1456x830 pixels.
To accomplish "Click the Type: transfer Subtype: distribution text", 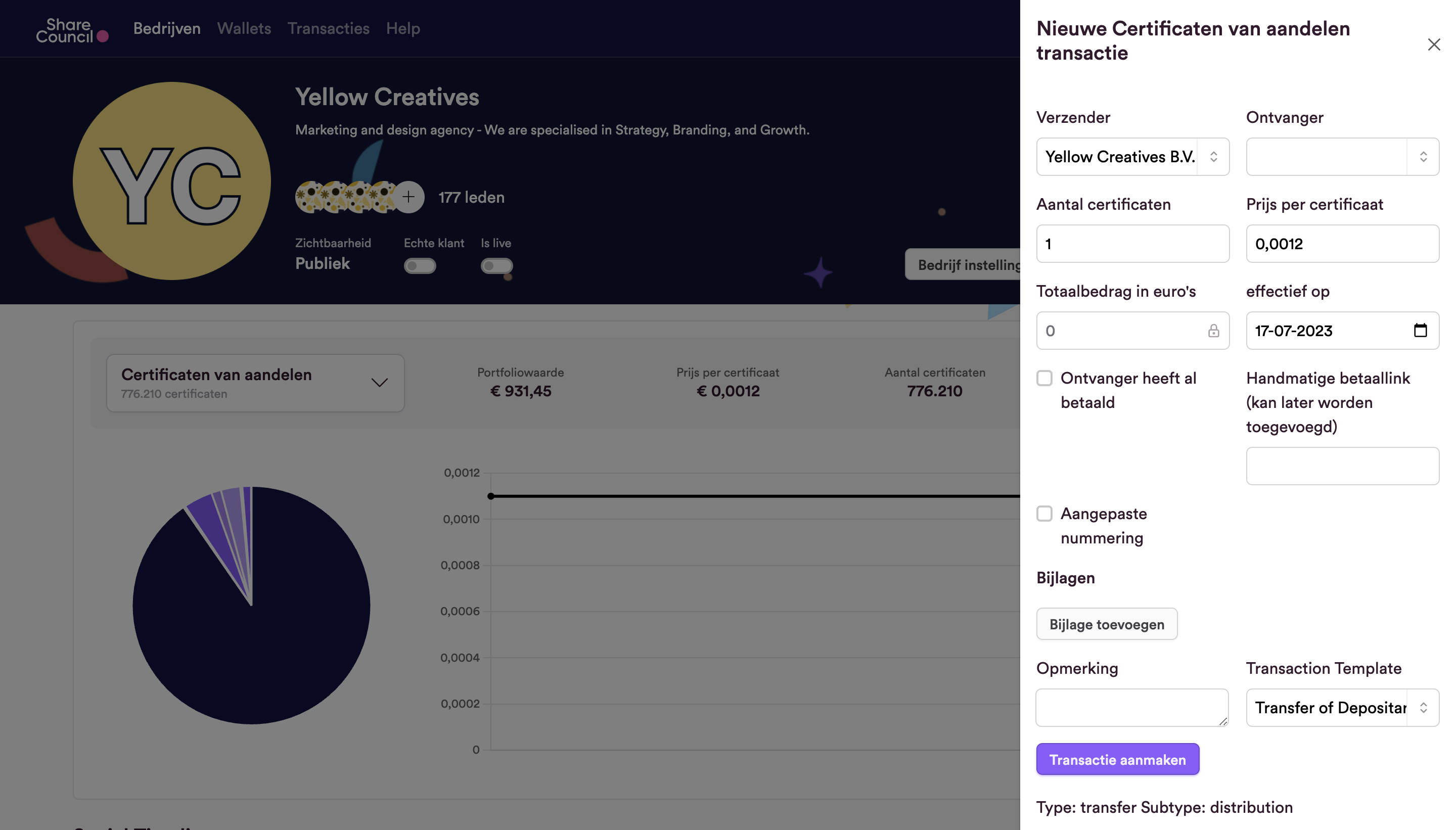I will [1165, 807].
